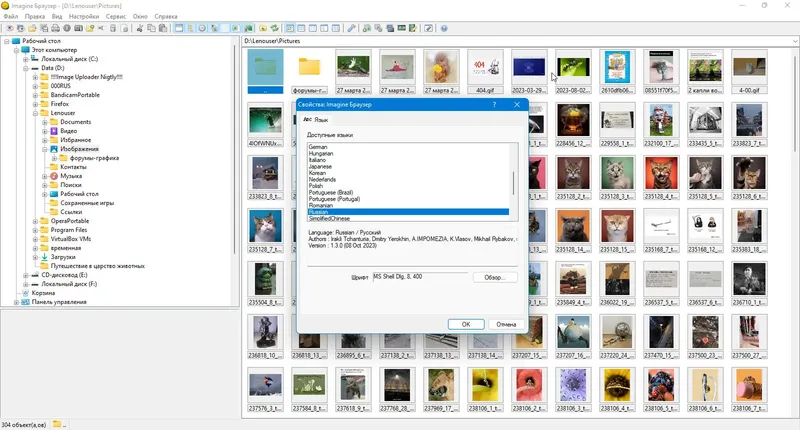The height and width of the screenshot is (430, 800).
Task: Click the blue question mark help icon
Action: [x=444, y=28]
